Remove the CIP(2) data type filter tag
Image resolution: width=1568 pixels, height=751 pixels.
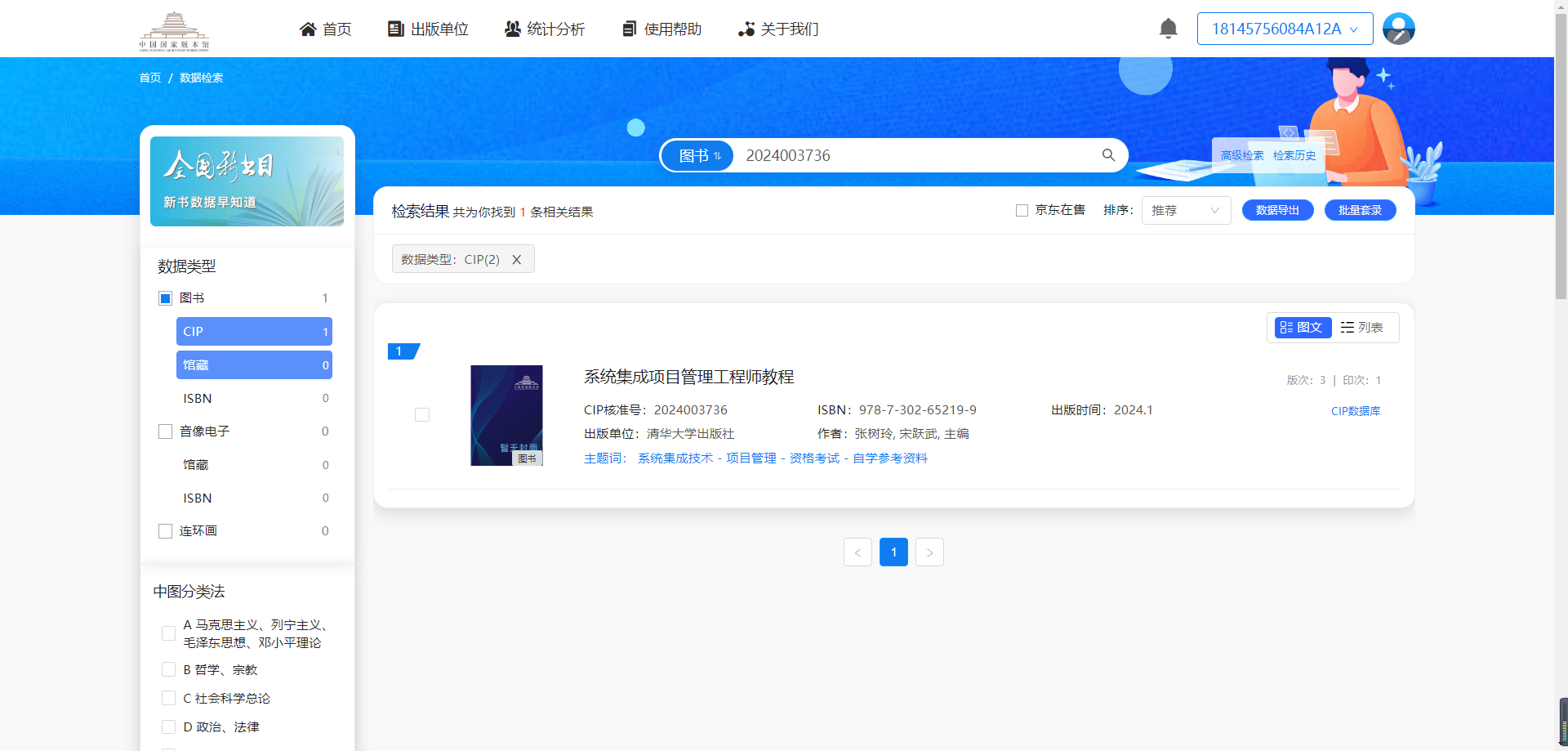click(516, 260)
